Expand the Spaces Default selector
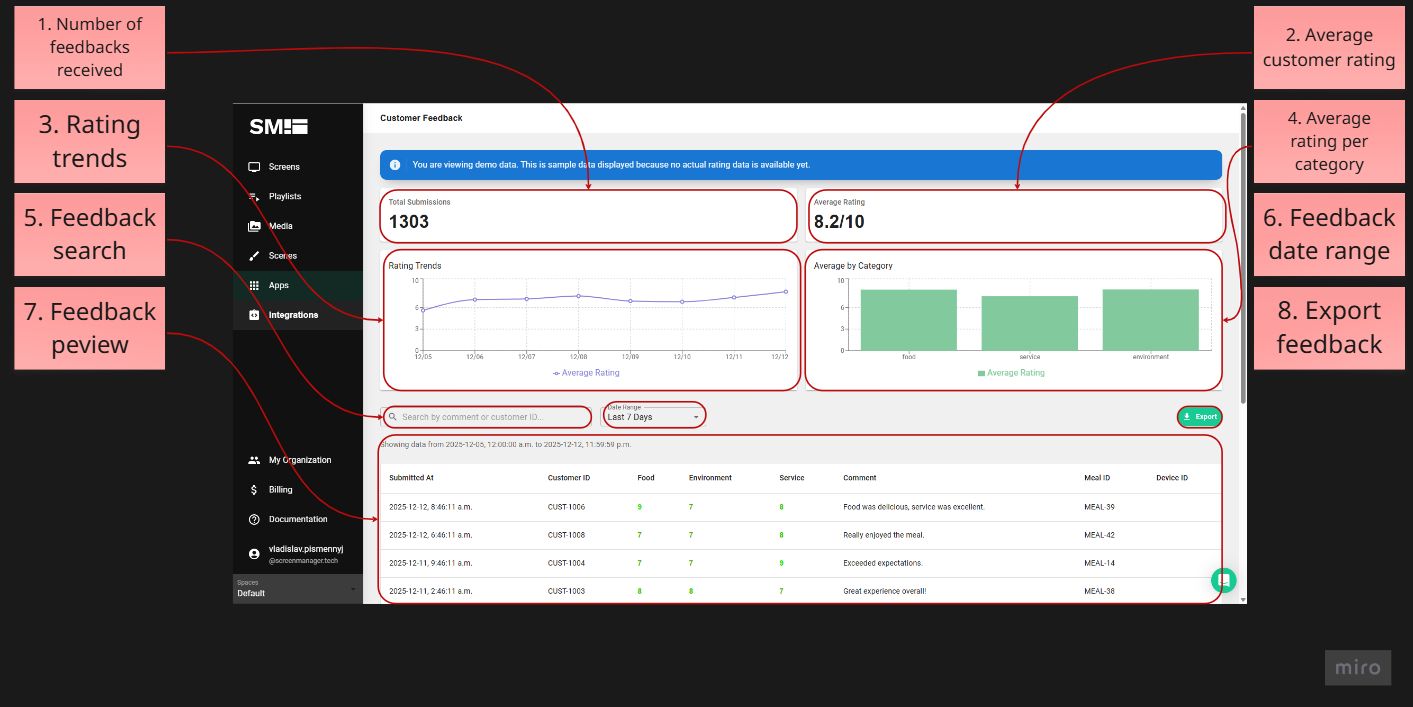This screenshot has width=1413, height=707. pos(297,589)
